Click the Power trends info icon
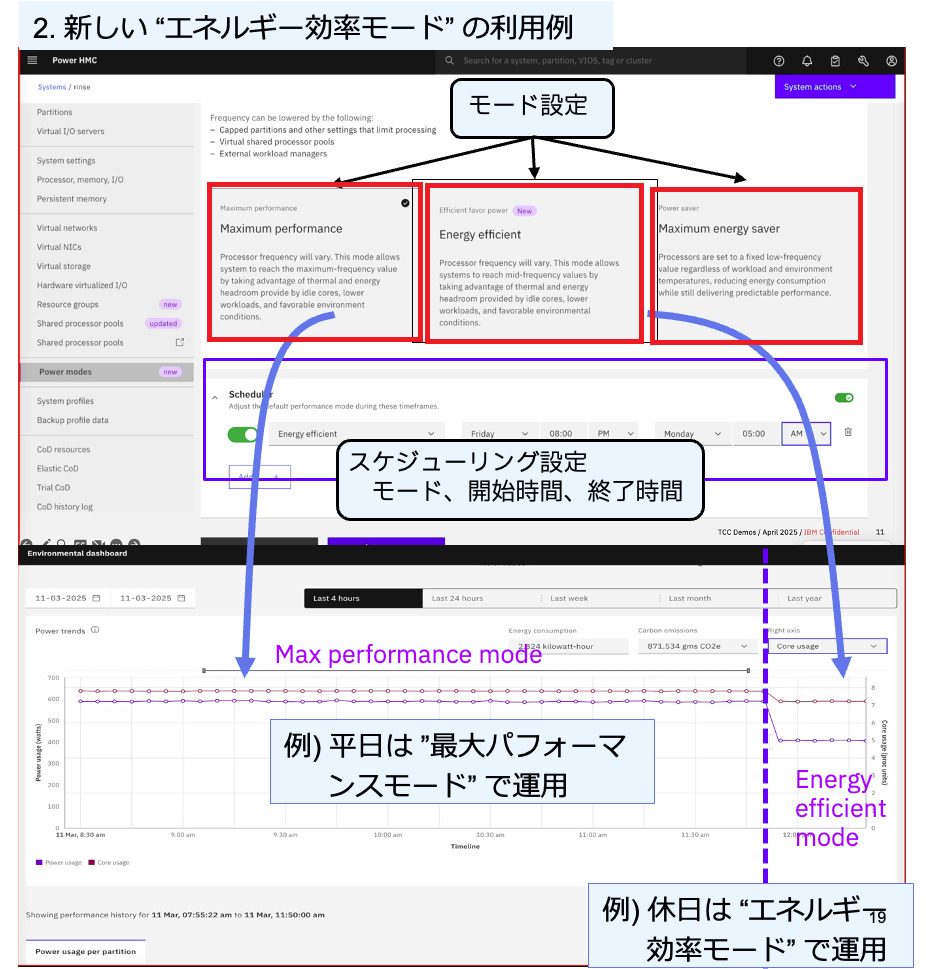 pos(95,631)
